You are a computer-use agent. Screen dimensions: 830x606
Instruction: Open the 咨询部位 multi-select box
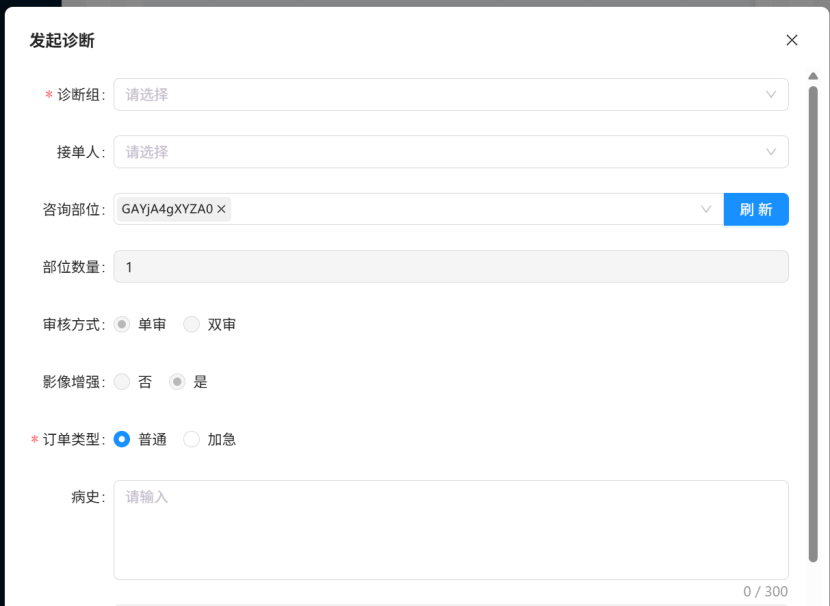click(460, 209)
